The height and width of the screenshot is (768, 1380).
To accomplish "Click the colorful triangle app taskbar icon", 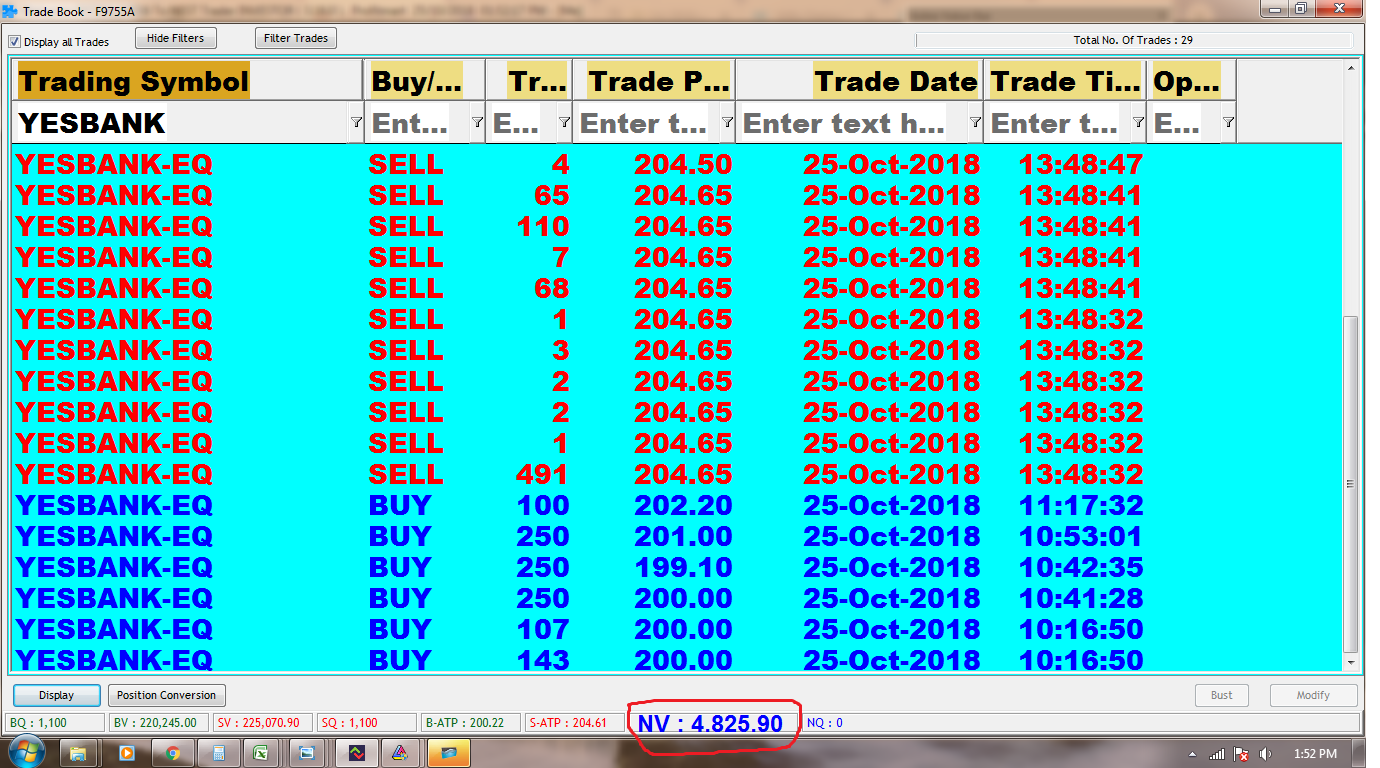I will click(399, 753).
